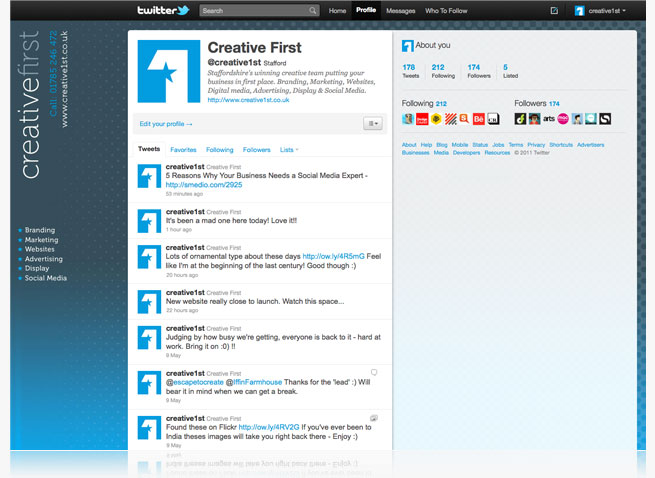Click the 5 Listed stat

tap(510, 71)
